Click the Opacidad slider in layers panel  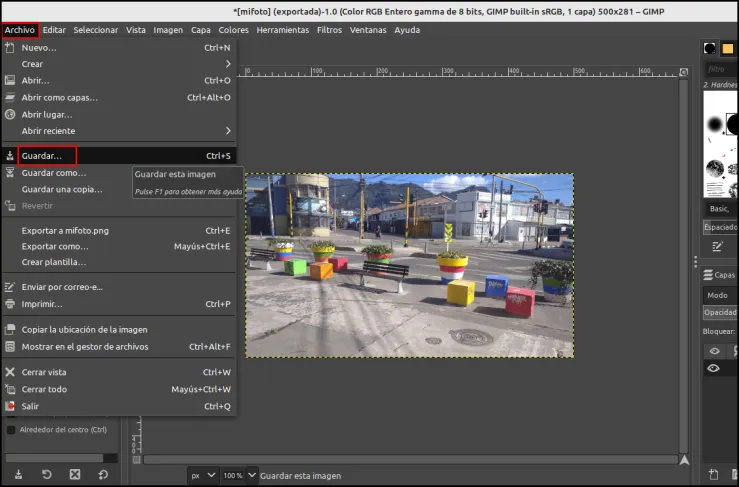(x=720, y=312)
